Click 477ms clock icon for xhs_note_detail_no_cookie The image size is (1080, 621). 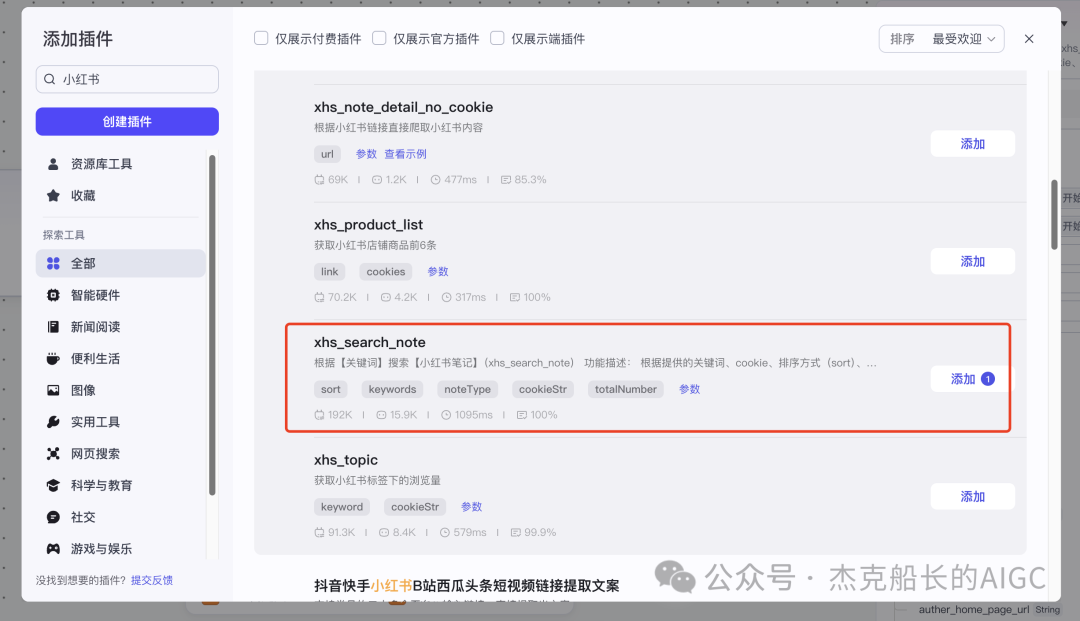coord(435,180)
